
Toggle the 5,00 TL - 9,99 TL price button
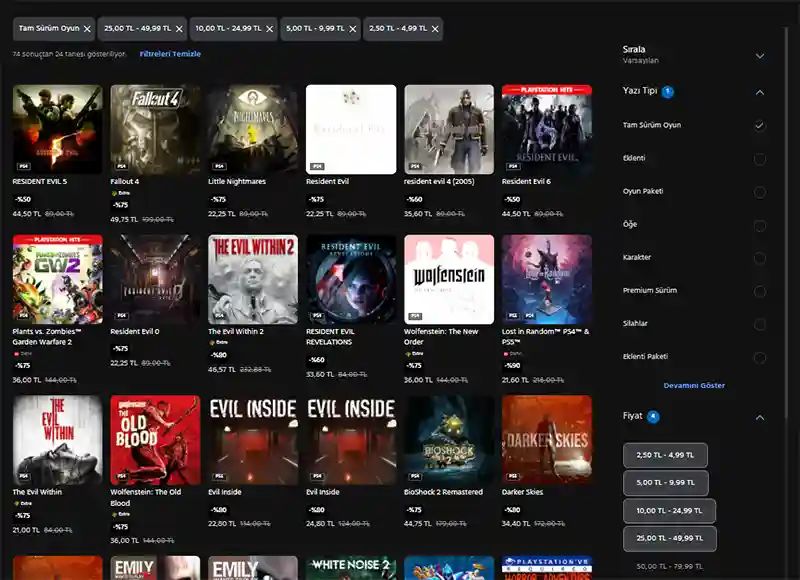(665, 483)
